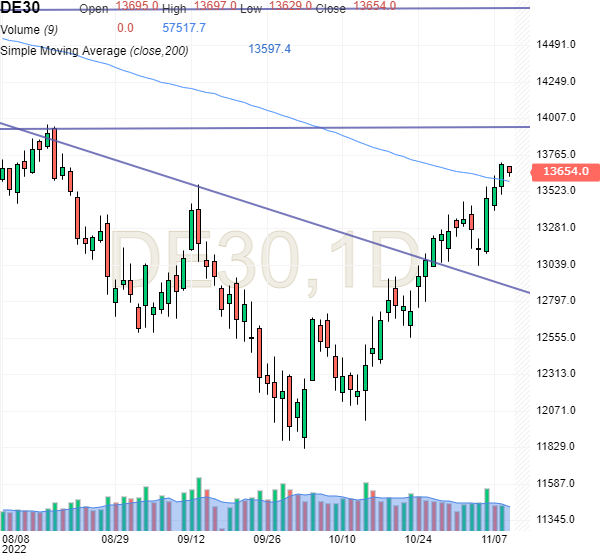Click the Open value in header

[137, 6]
